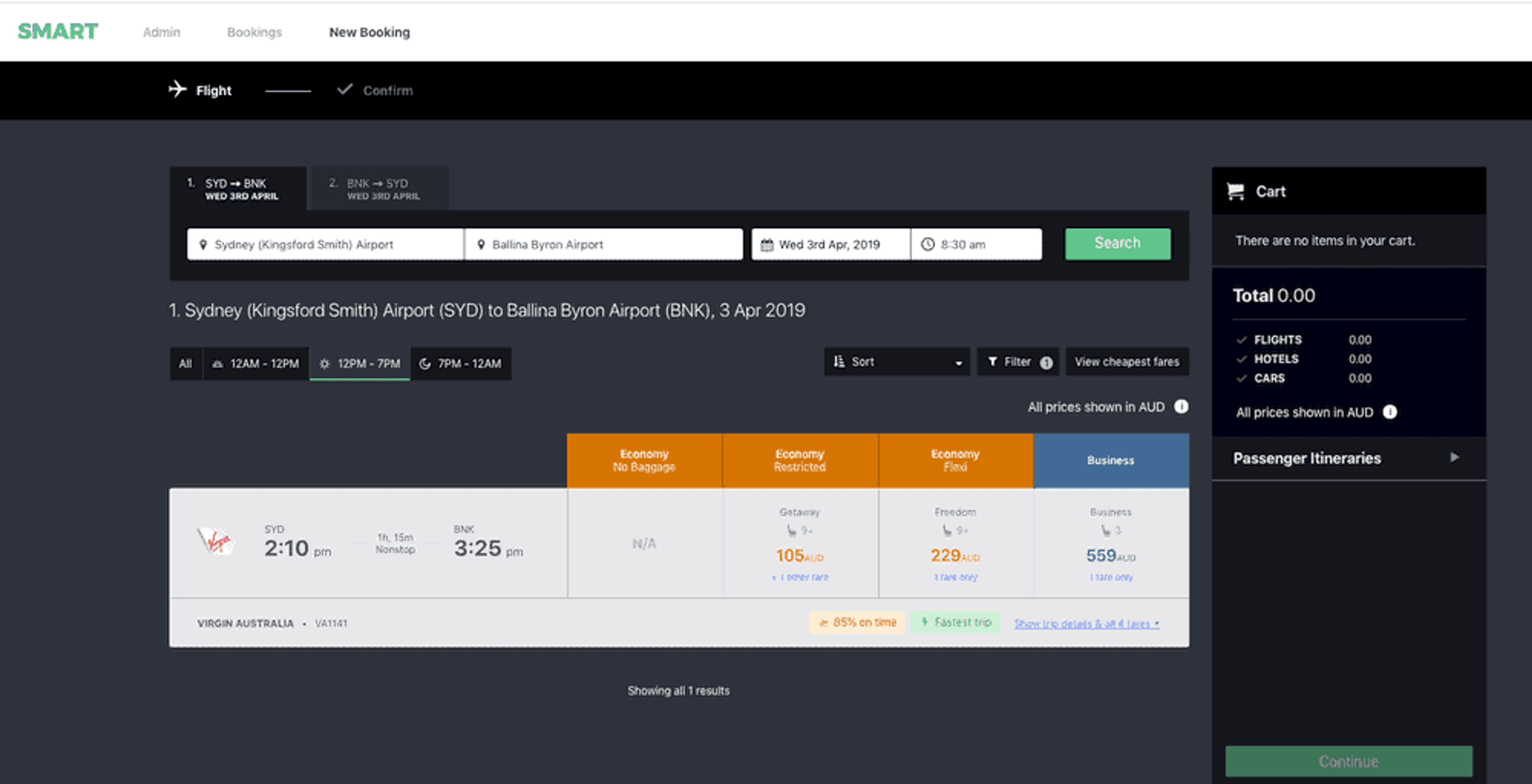This screenshot has height=784, width=1532.
Task: Click the info icon beside cart AUD note
Action: (1389, 412)
